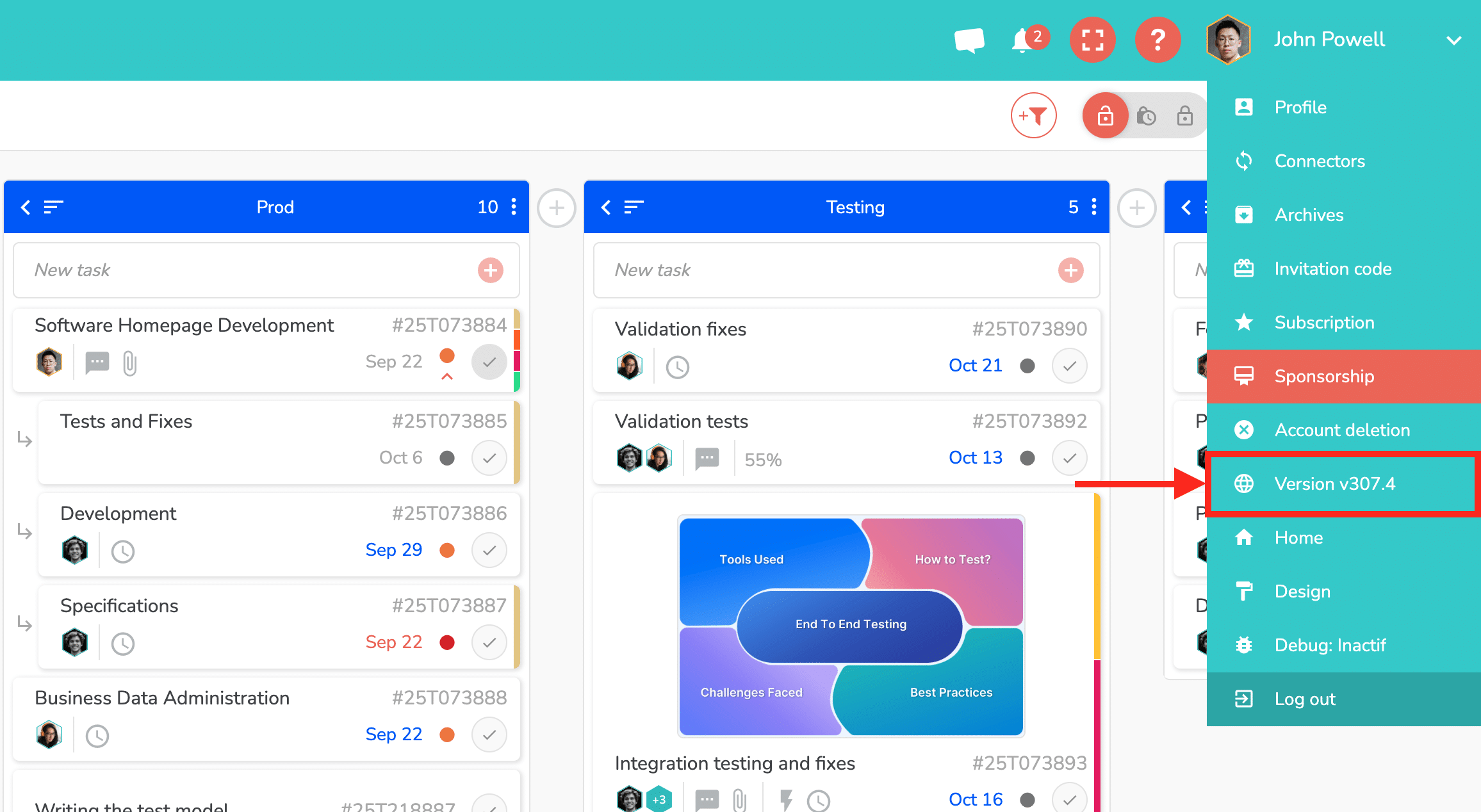Select Sponsorship from the user menu
This screenshot has width=1481, height=812.
(x=1323, y=376)
